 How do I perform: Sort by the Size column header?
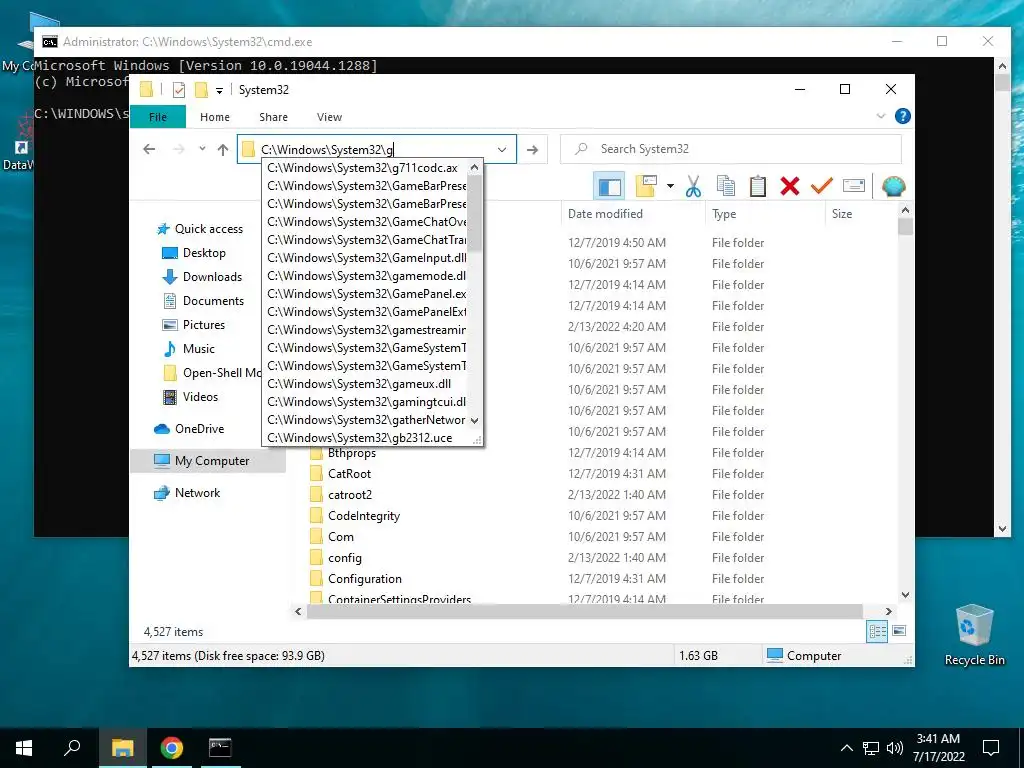point(861,214)
